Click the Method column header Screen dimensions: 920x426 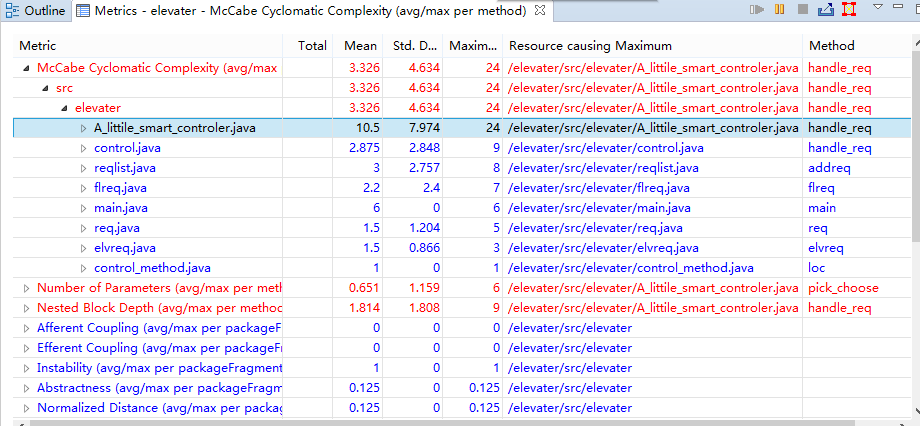click(x=857, y=46)
